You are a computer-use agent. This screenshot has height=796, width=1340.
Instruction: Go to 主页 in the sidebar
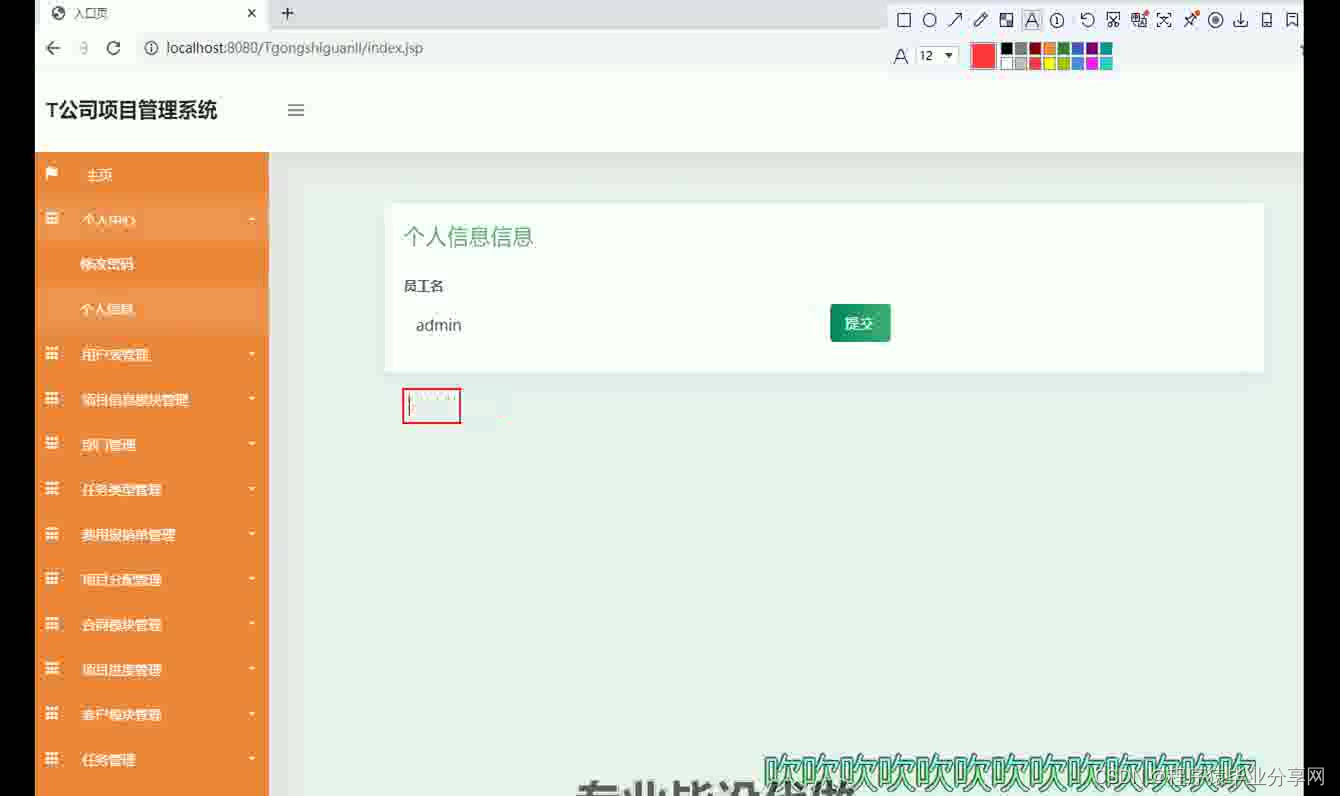[x=152, y=175]
